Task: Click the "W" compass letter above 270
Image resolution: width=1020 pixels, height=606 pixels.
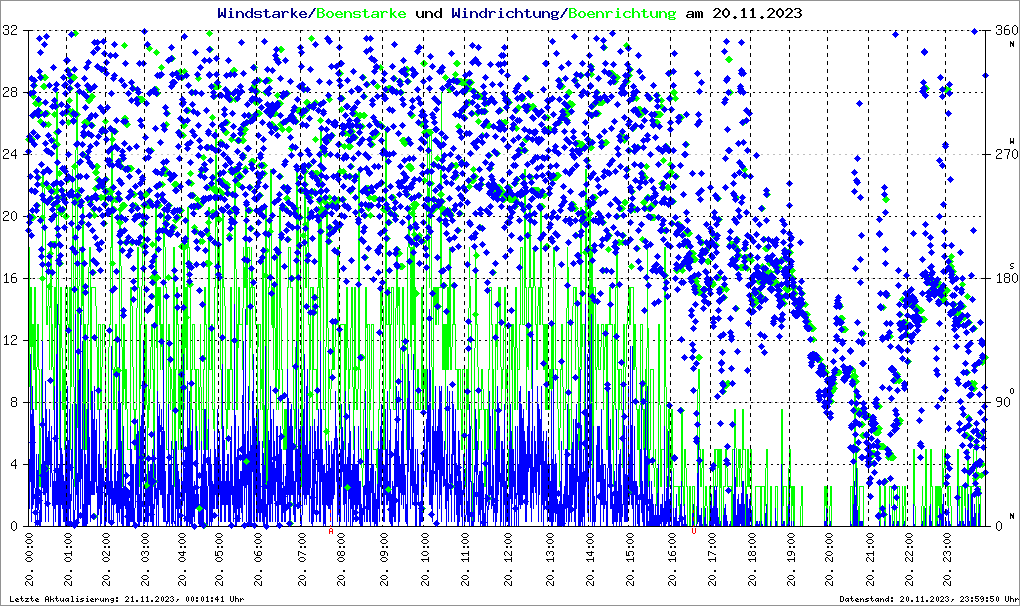Action: click(x=1012, y=140)
